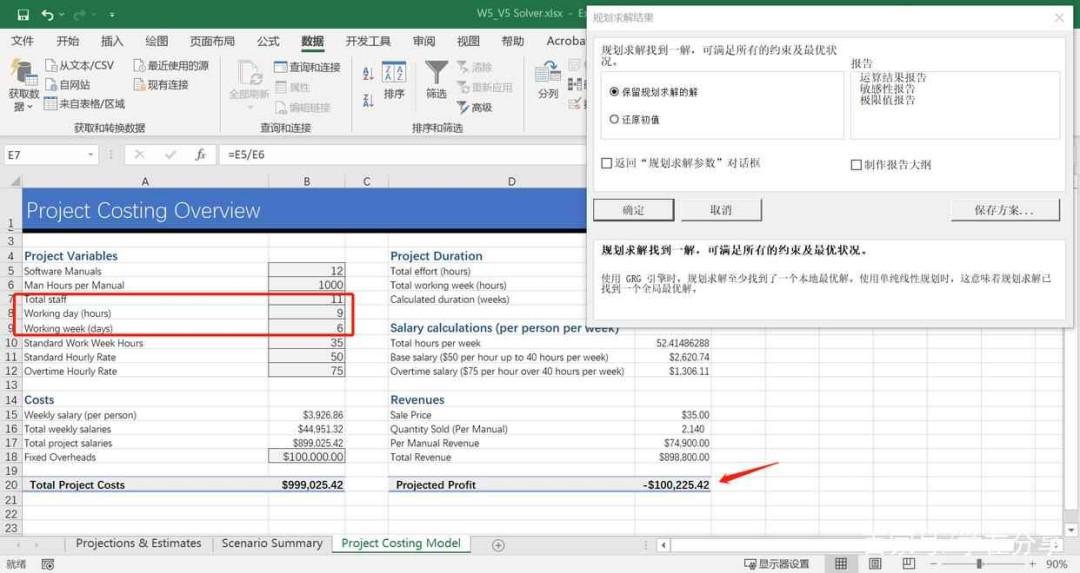Open 显示器设置 in the status bar
Image resolution: width=1080 pixels, height=573 pixels.
tap(776, 564)
